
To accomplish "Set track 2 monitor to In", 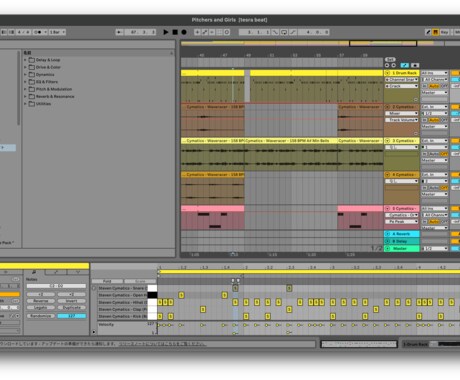I will click(425, 120).
